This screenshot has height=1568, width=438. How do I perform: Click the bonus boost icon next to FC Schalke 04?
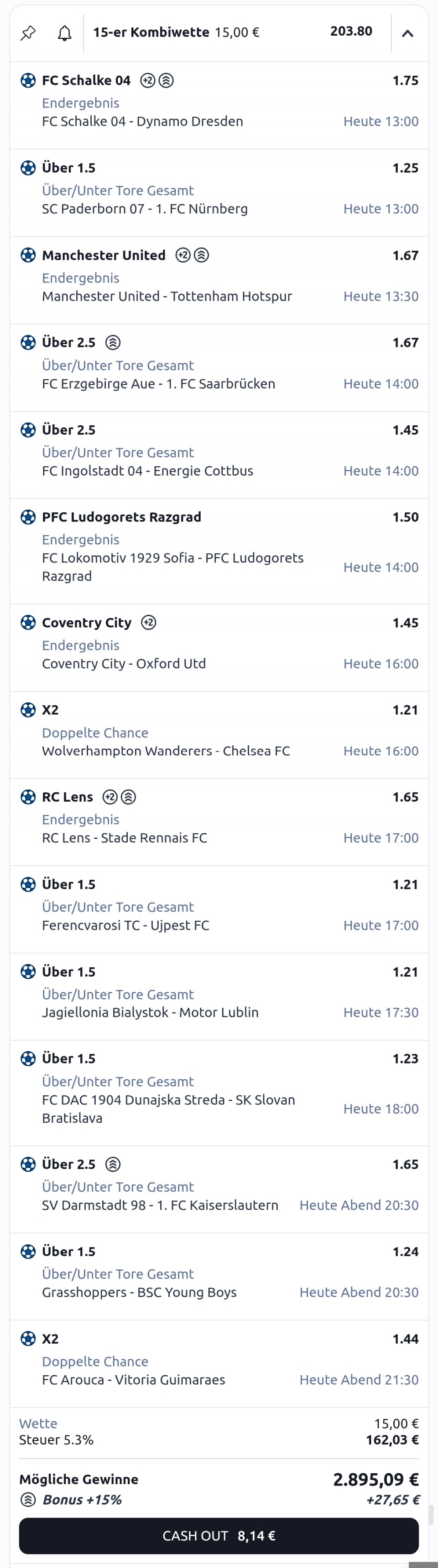point(167,80)
